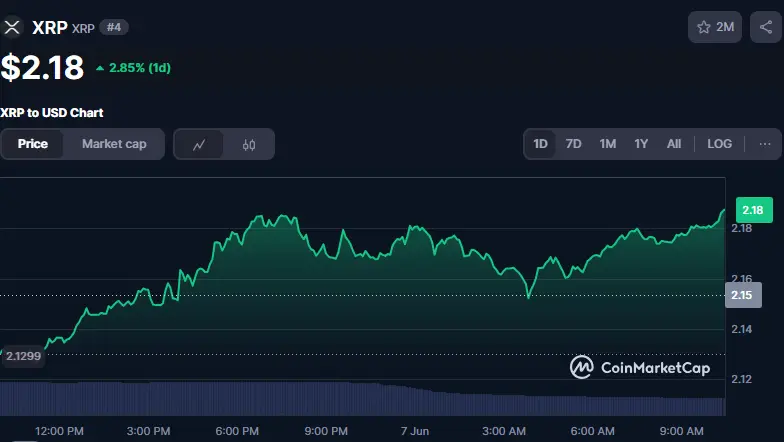This screenshot has height=442, width=784.
Task: Set chart range to 1Y
Action: pos(641,144)
